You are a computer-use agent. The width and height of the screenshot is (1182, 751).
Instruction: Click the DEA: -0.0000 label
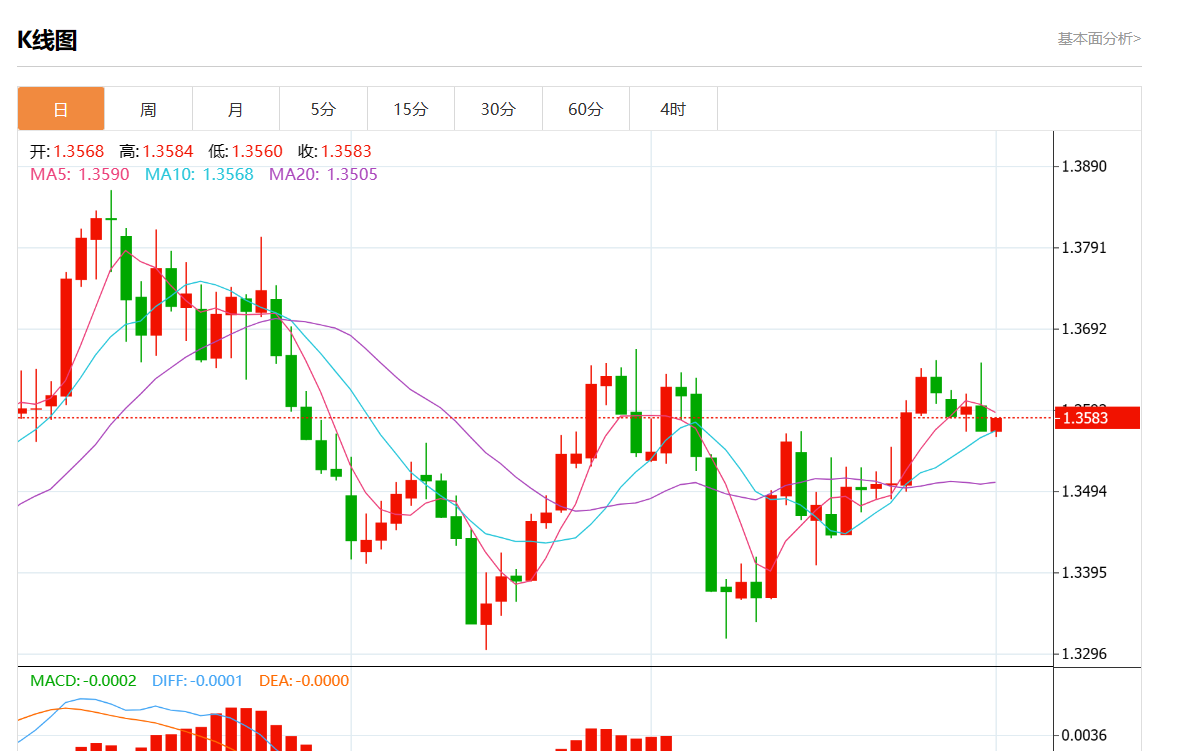pos(304,681)
